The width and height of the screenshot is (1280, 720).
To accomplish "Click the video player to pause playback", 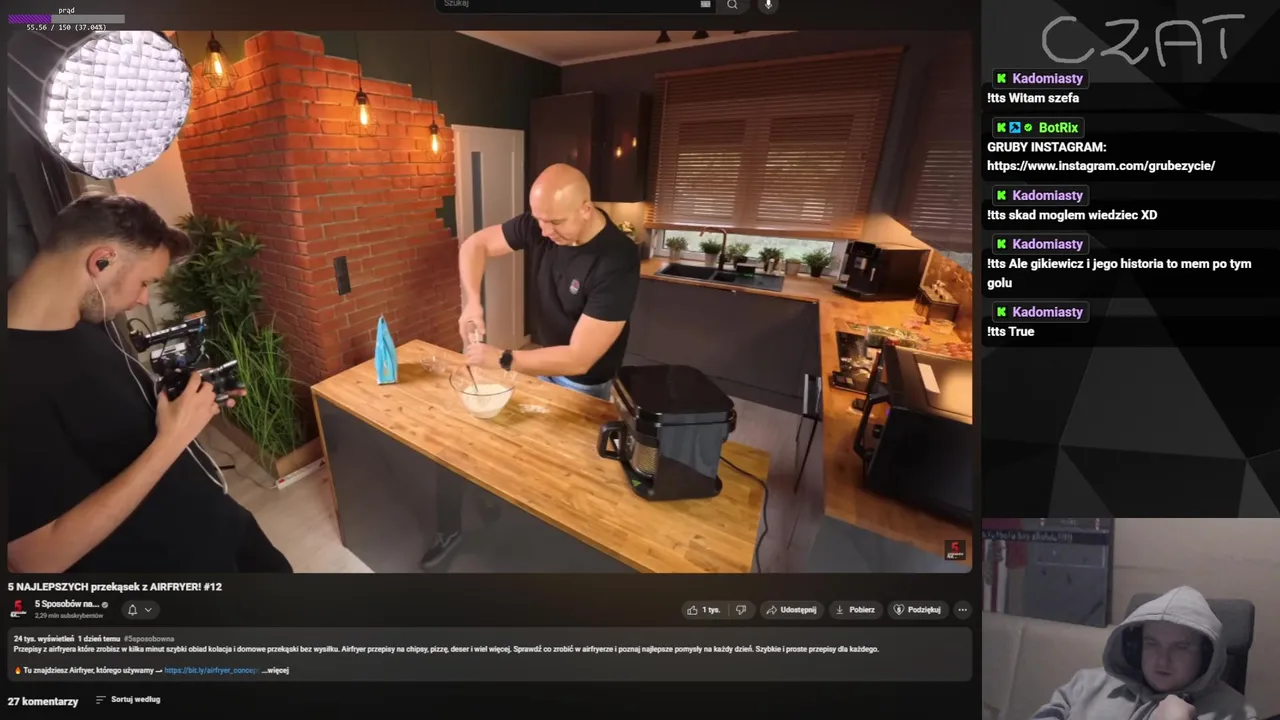I will (x=489, y=301).
